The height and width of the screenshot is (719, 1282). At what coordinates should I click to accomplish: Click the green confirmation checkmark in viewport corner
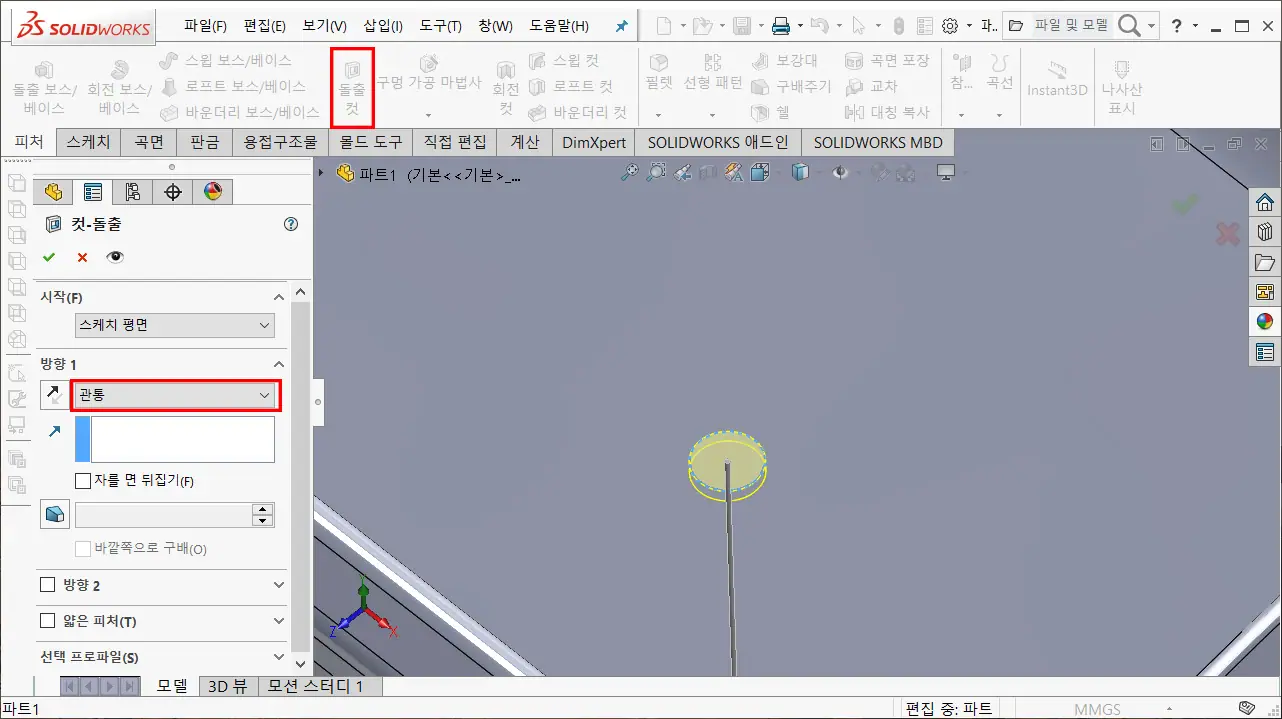click(1186, 204)
